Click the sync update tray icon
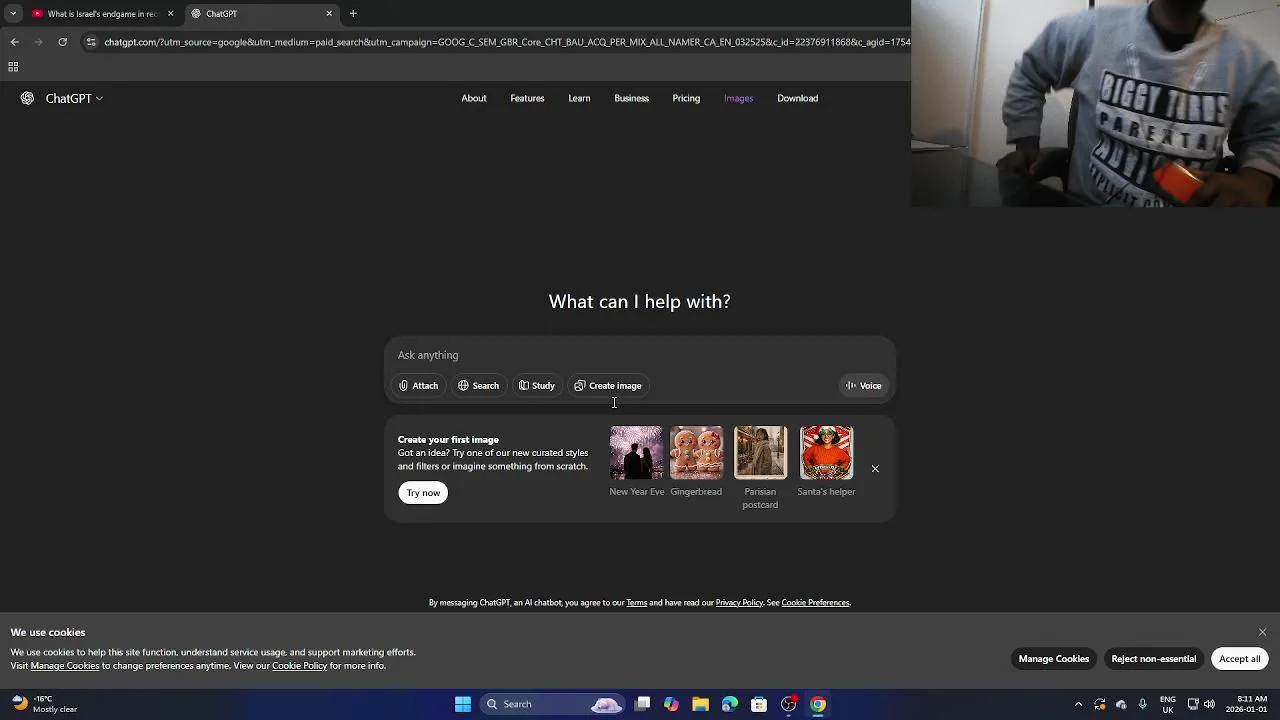This screenshot has height=720, width=1280. pyautogui.click(x=1100, y=704)
